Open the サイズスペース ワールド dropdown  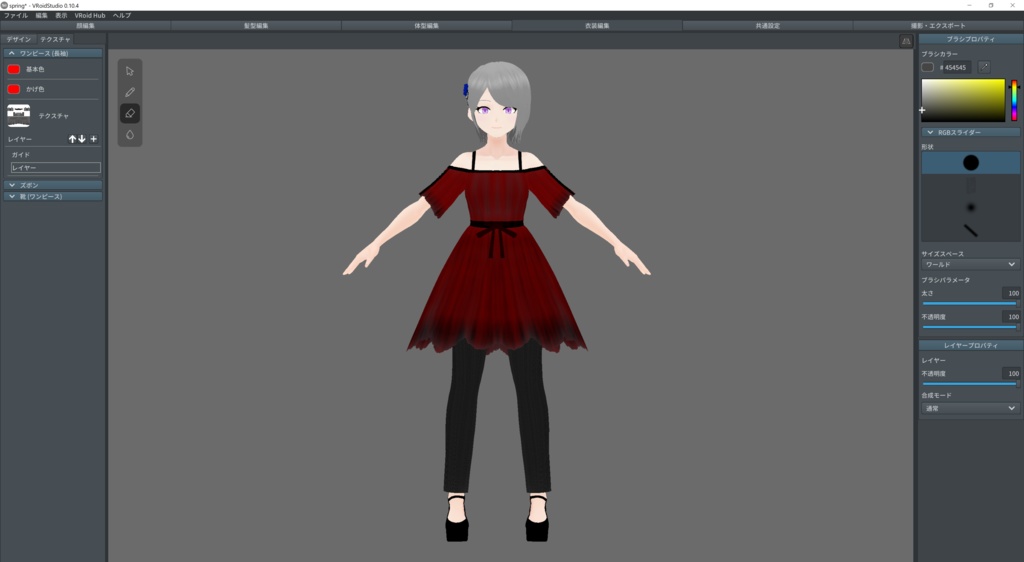click(970, 264)
